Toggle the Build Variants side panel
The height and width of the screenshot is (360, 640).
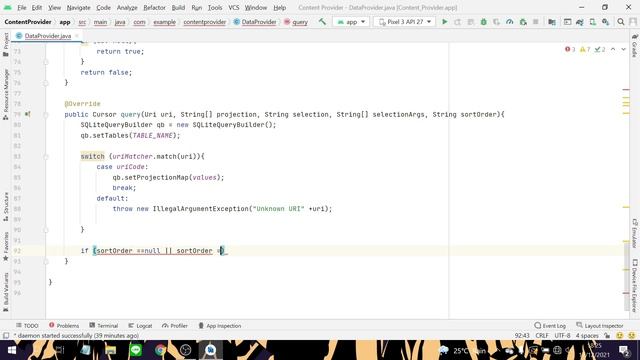tap(6, 292)
